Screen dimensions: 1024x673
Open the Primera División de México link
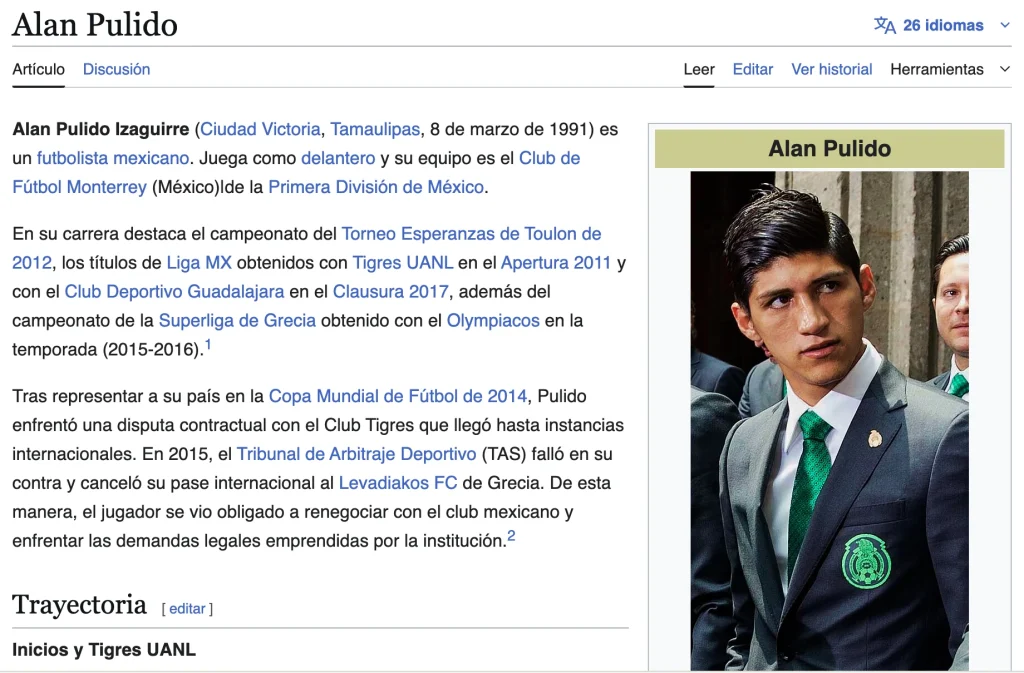click(x=376, y=187)
